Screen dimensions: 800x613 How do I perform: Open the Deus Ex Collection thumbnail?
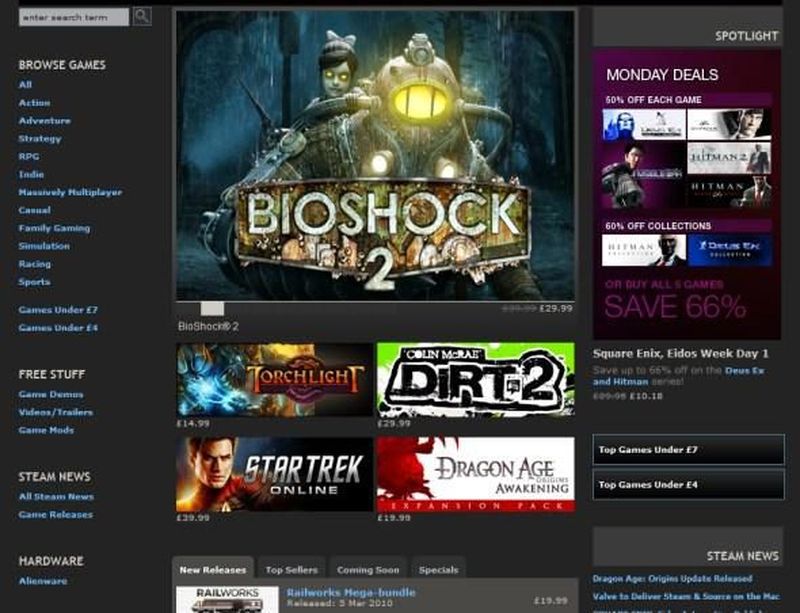coord(729,250)
